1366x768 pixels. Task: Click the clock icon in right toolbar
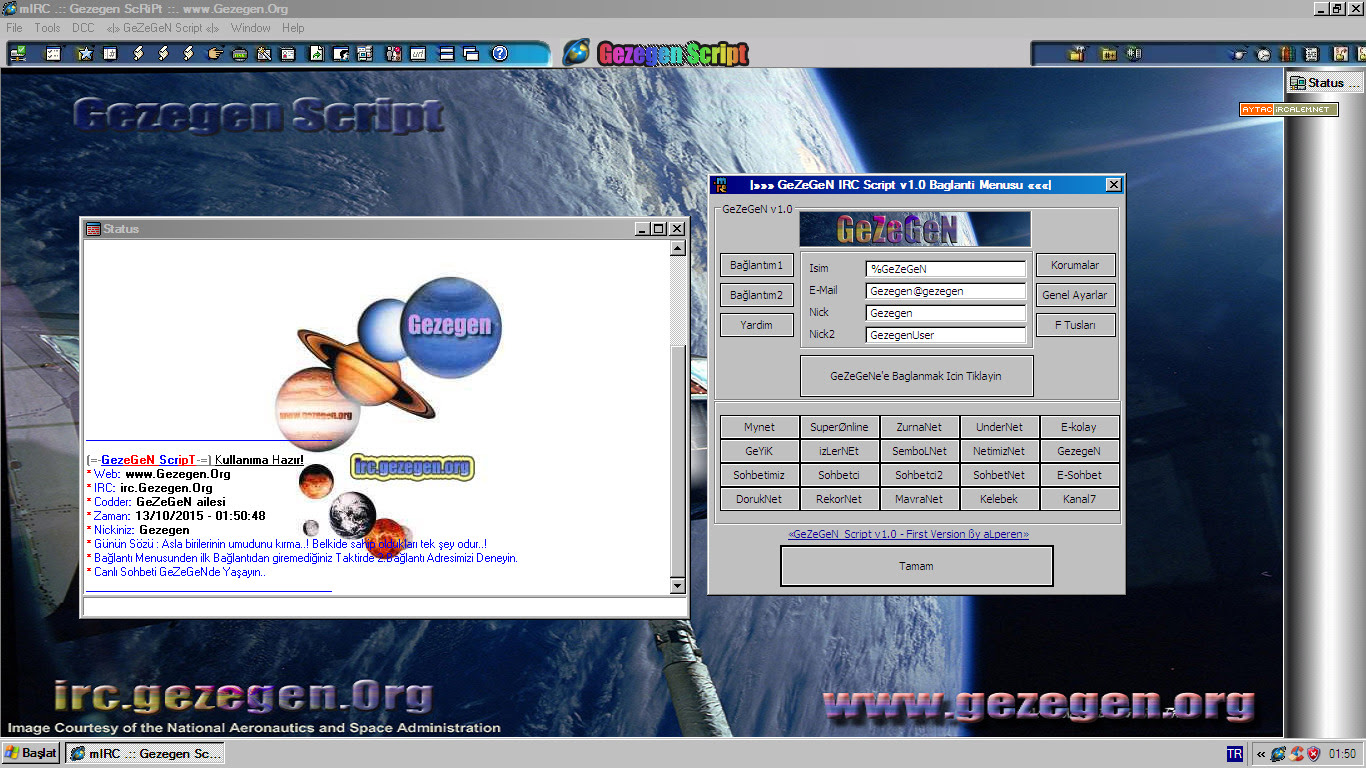1263,54
